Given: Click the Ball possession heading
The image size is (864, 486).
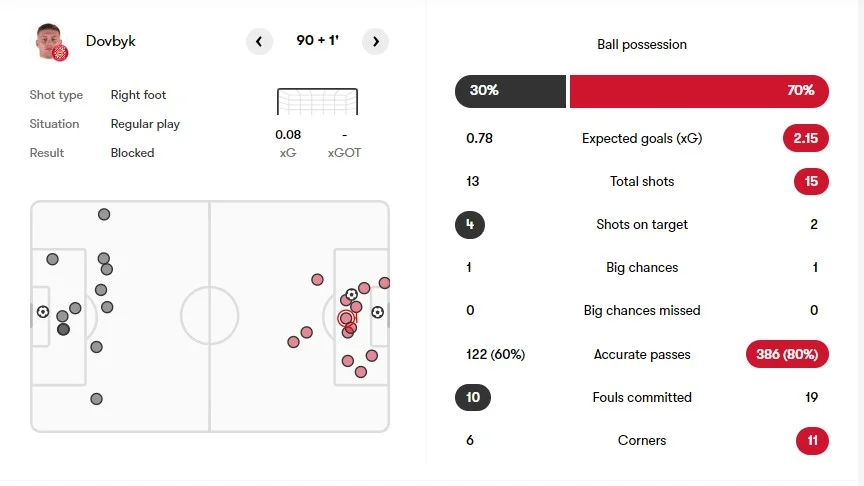Looking at the screenshot, I should click(x=641, y=45).
